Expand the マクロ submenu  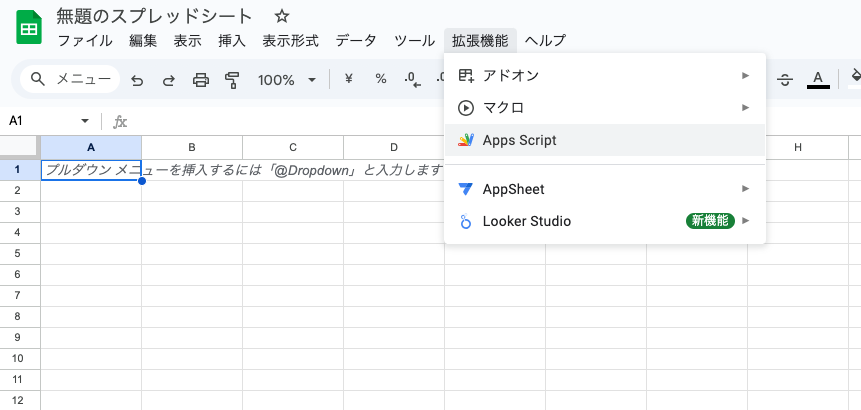point(604,107)
